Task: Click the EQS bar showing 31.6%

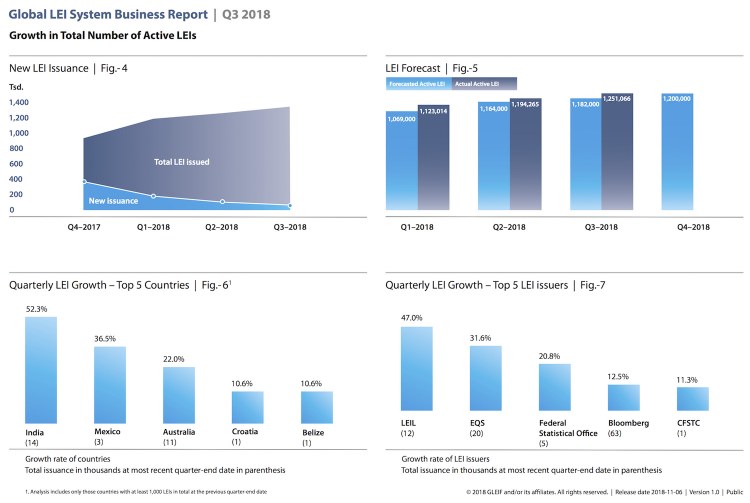Action: (x=485, y=379)
